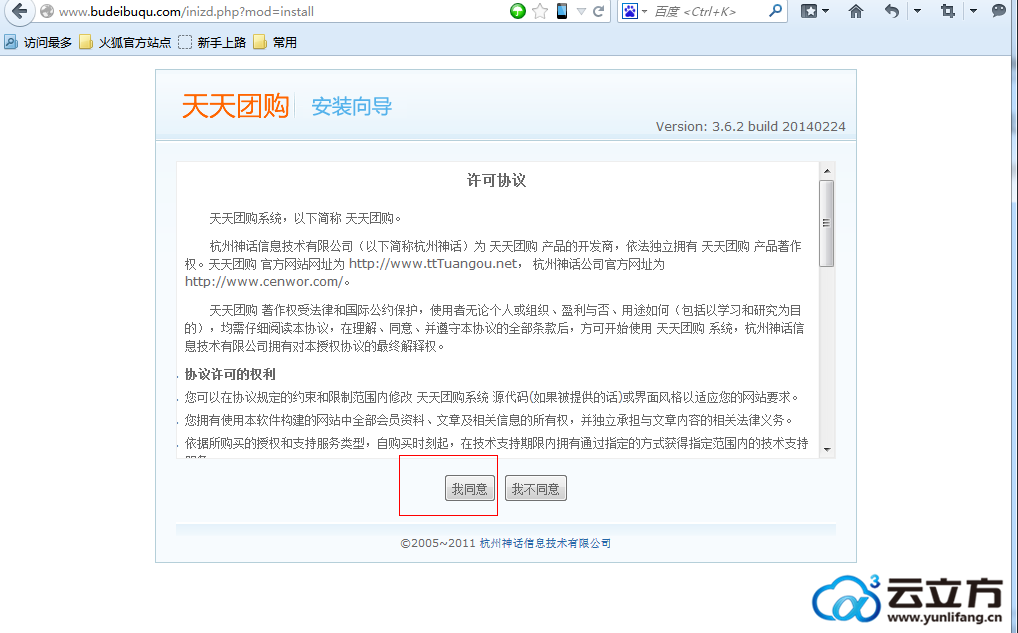This screenshot has width=1018, height=633.
Task: Expand the crop tool dropdown arrow
Action: 973,11
